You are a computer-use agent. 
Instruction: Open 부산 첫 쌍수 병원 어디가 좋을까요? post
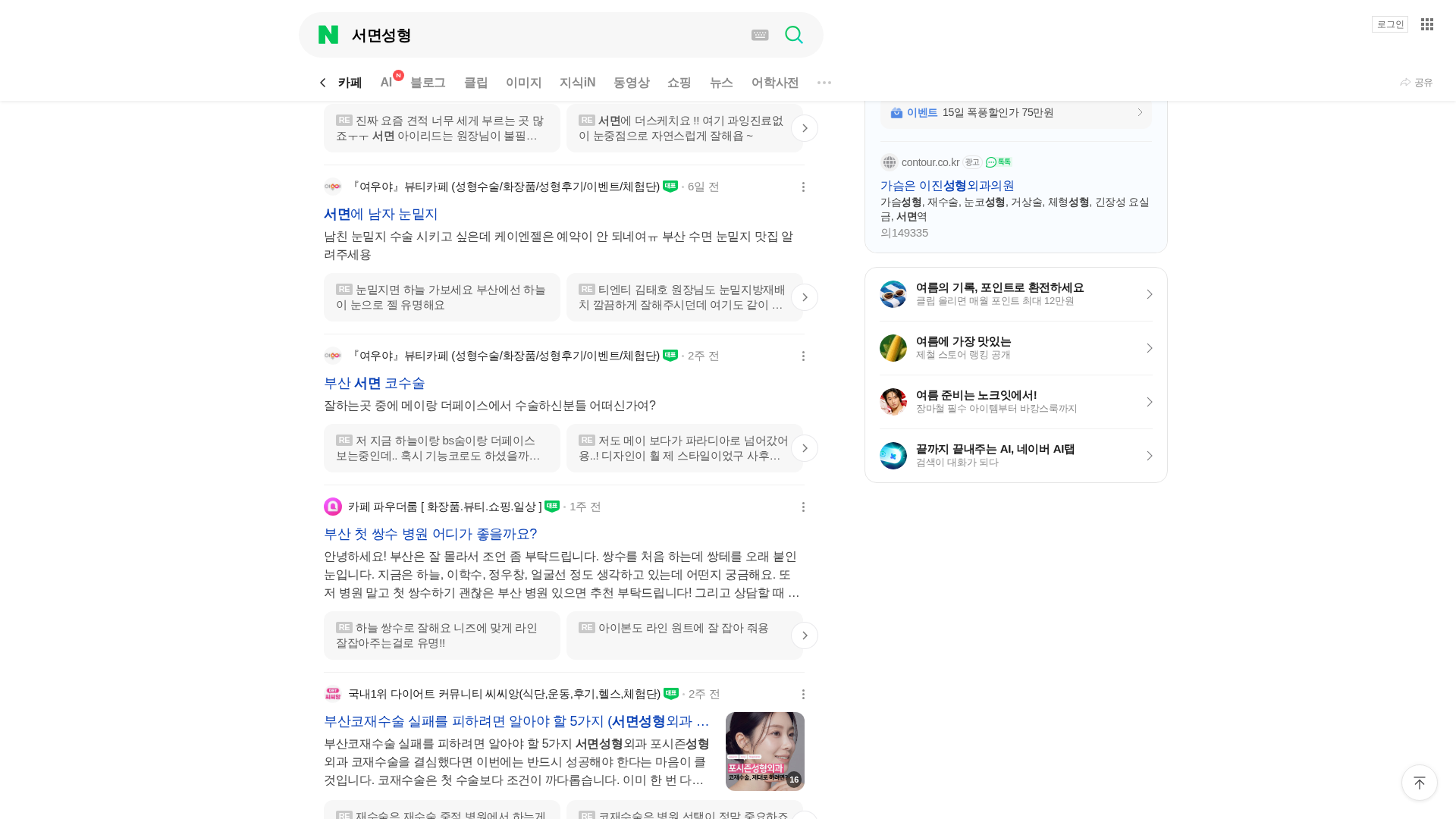click(x=431, y=535)
